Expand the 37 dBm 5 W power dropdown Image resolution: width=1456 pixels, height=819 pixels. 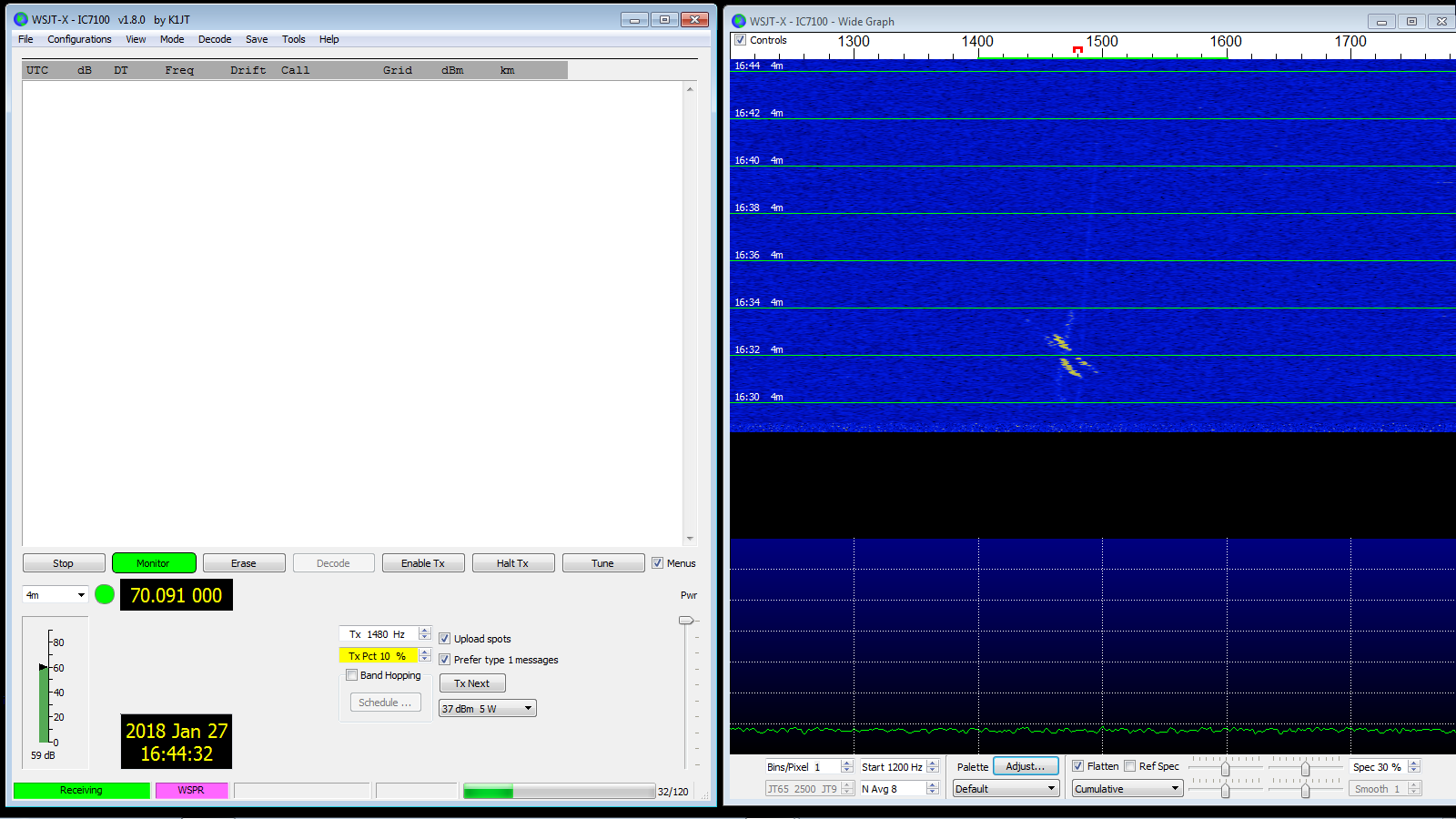[488, 709]
